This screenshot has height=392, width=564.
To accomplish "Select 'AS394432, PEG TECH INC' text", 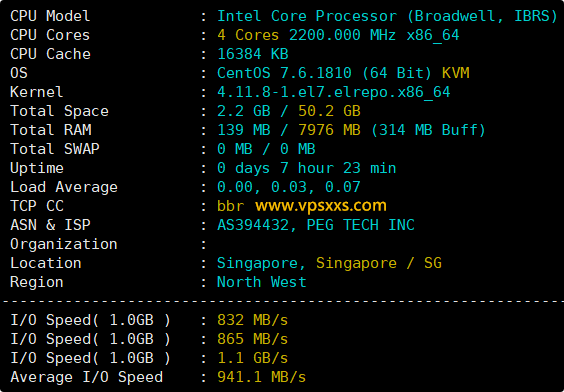I will pyautogui.click(x=316, y=225).
